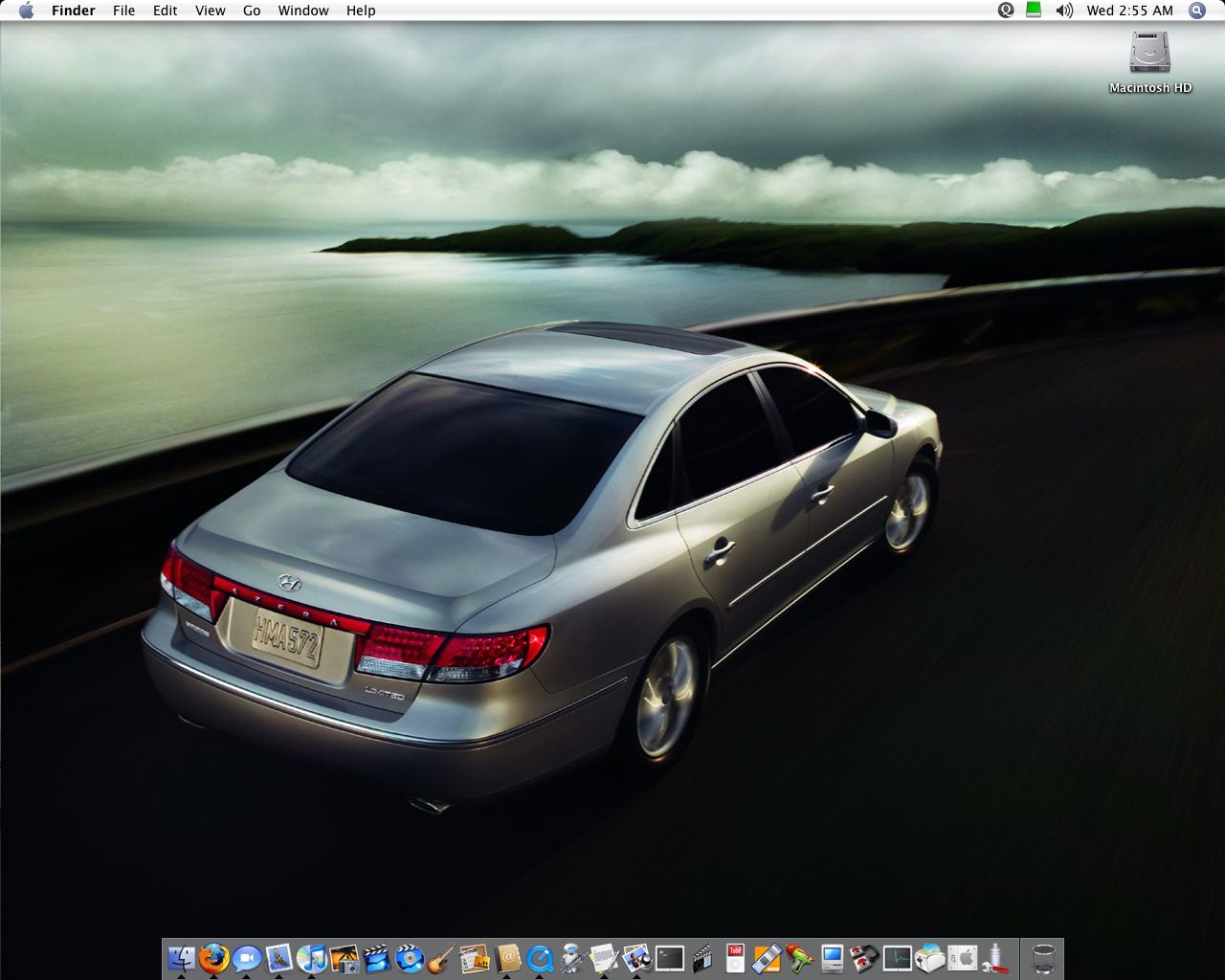
Task: Click the Q icon in menu bar
Action: pos(1006,11)
